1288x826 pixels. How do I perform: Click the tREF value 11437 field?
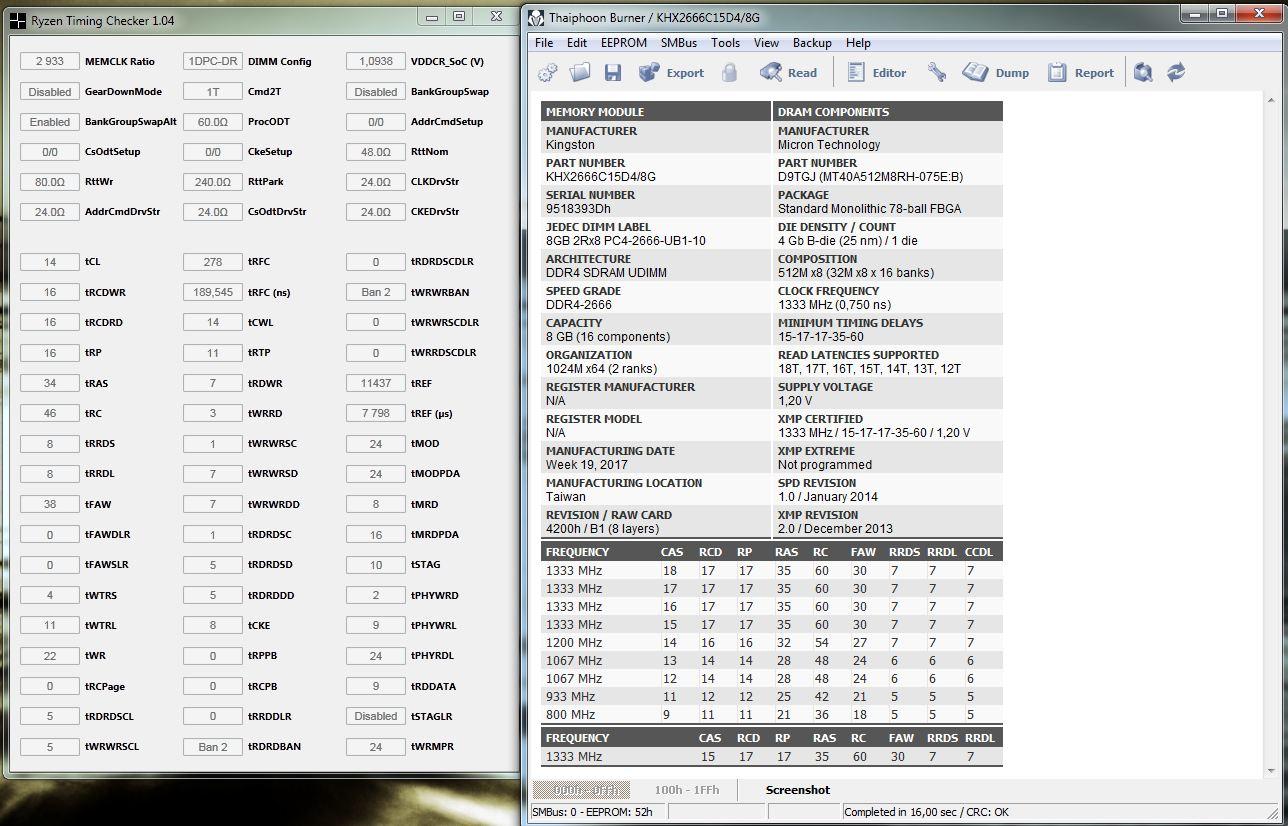[x=376, y=383]
